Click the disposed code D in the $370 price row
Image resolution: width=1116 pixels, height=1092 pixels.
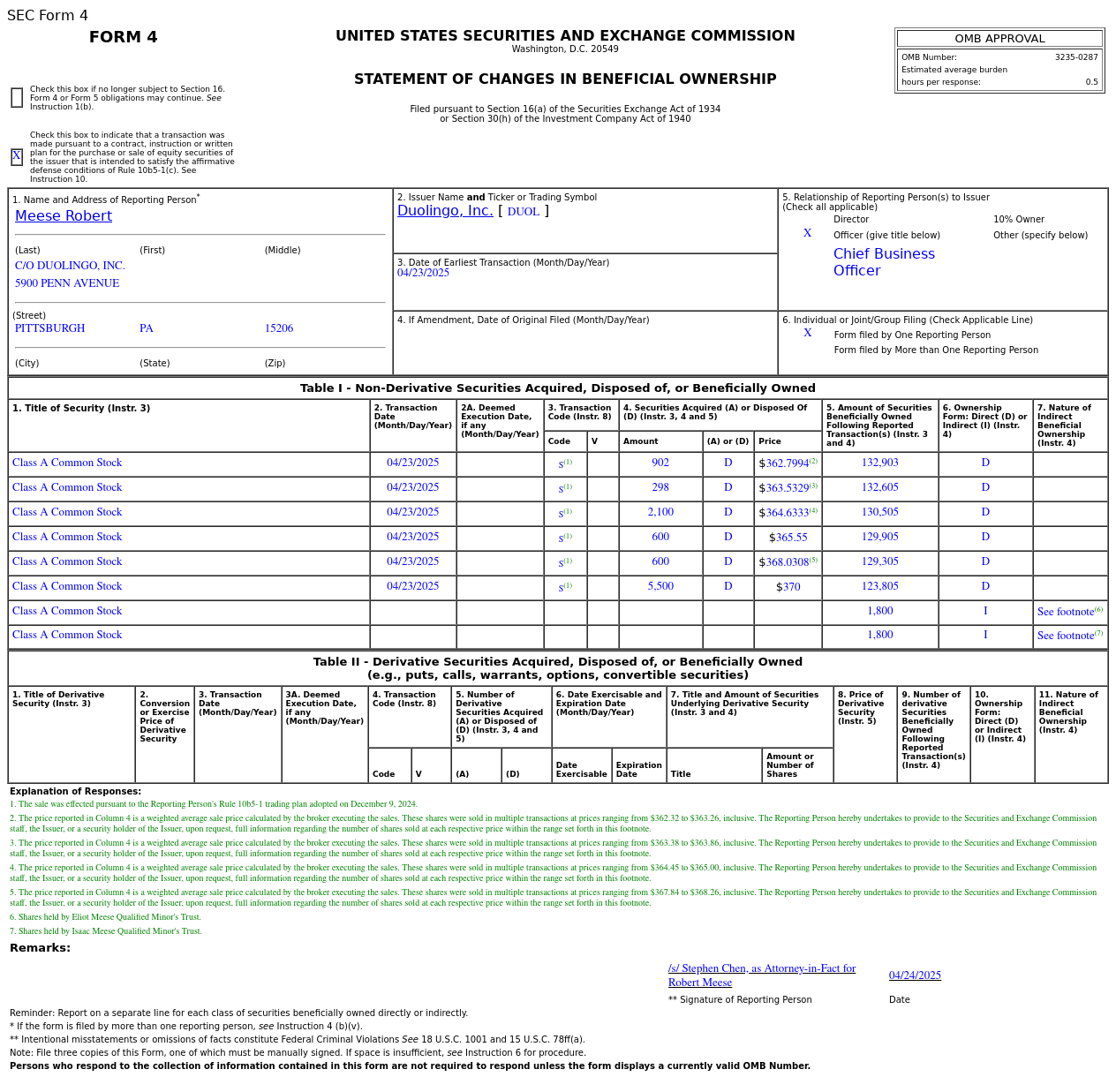tap(728, 586)
